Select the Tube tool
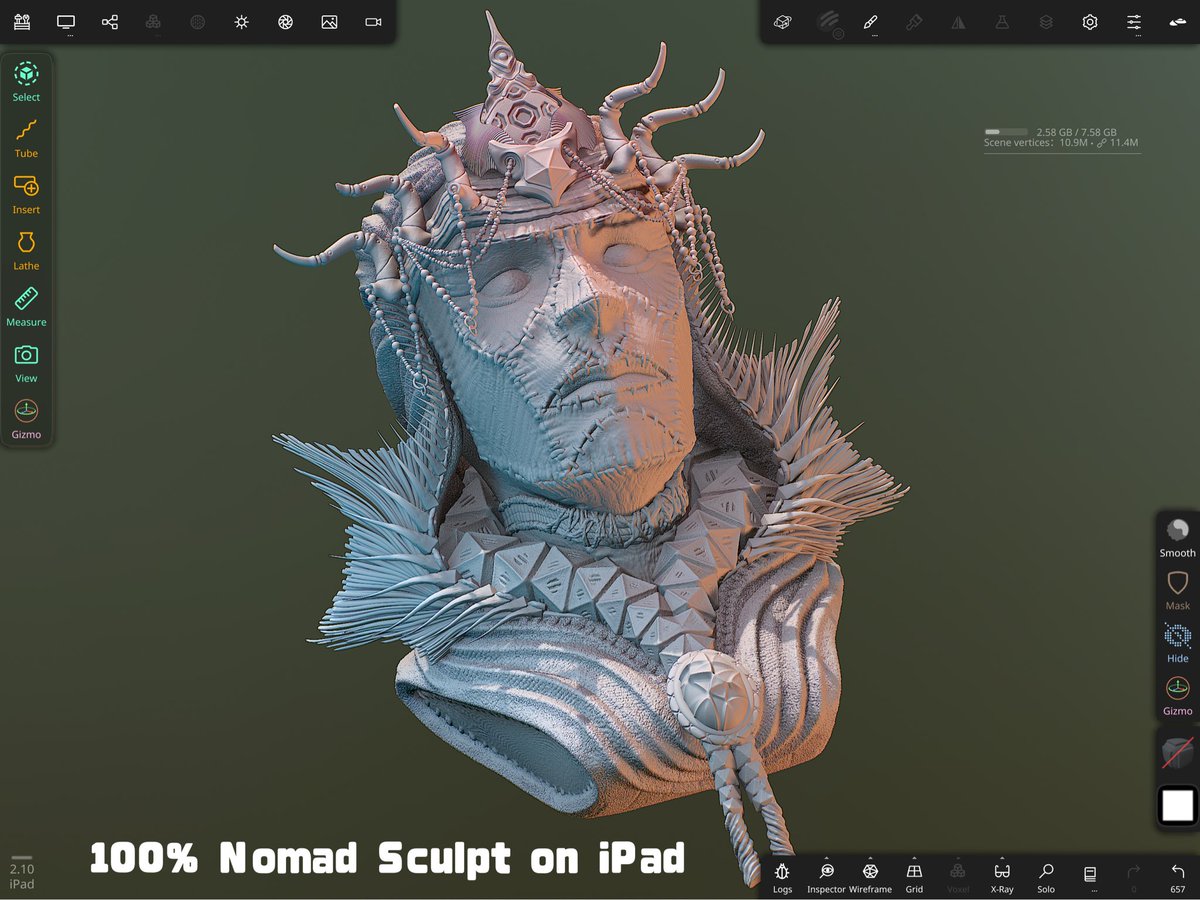This screenshot has height=900, width=1200. tap(26, 138)
